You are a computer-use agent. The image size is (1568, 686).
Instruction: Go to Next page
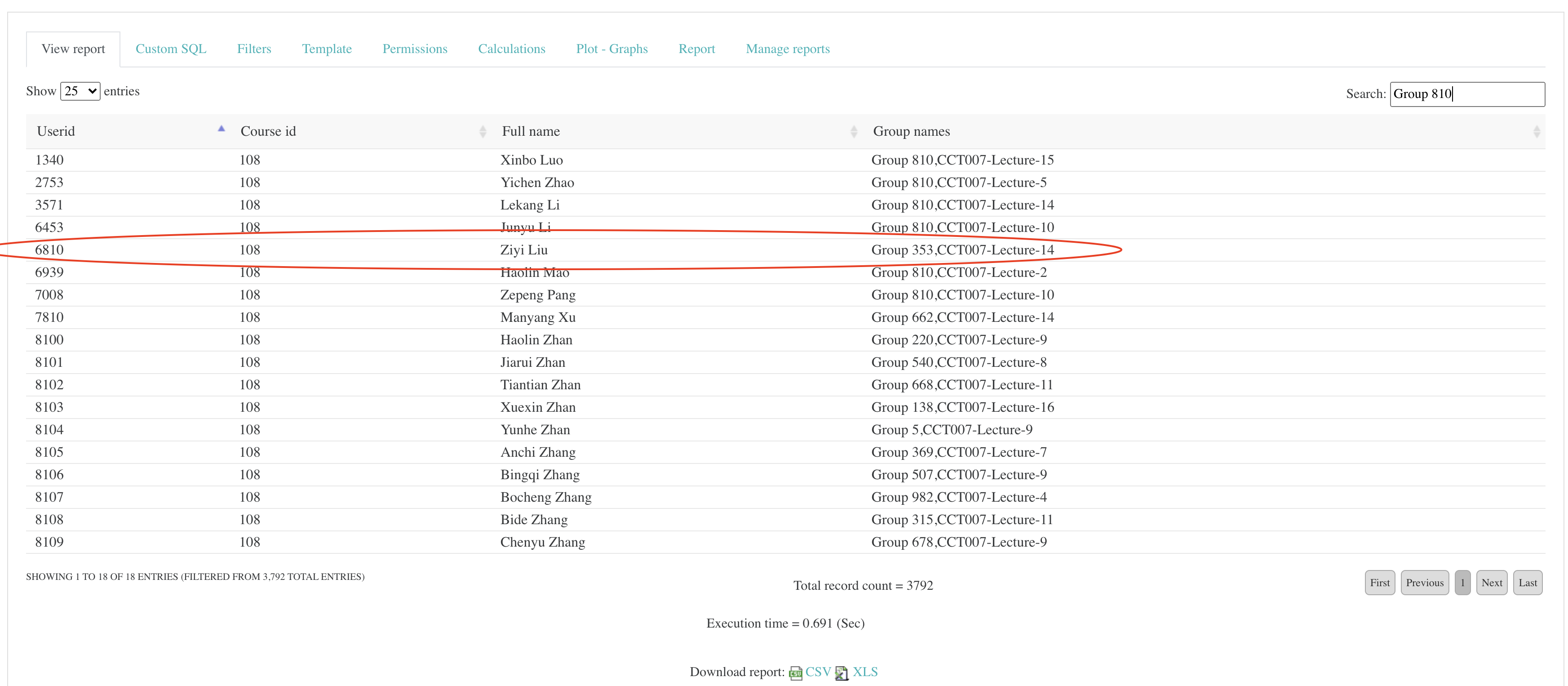click(1492, 583)
